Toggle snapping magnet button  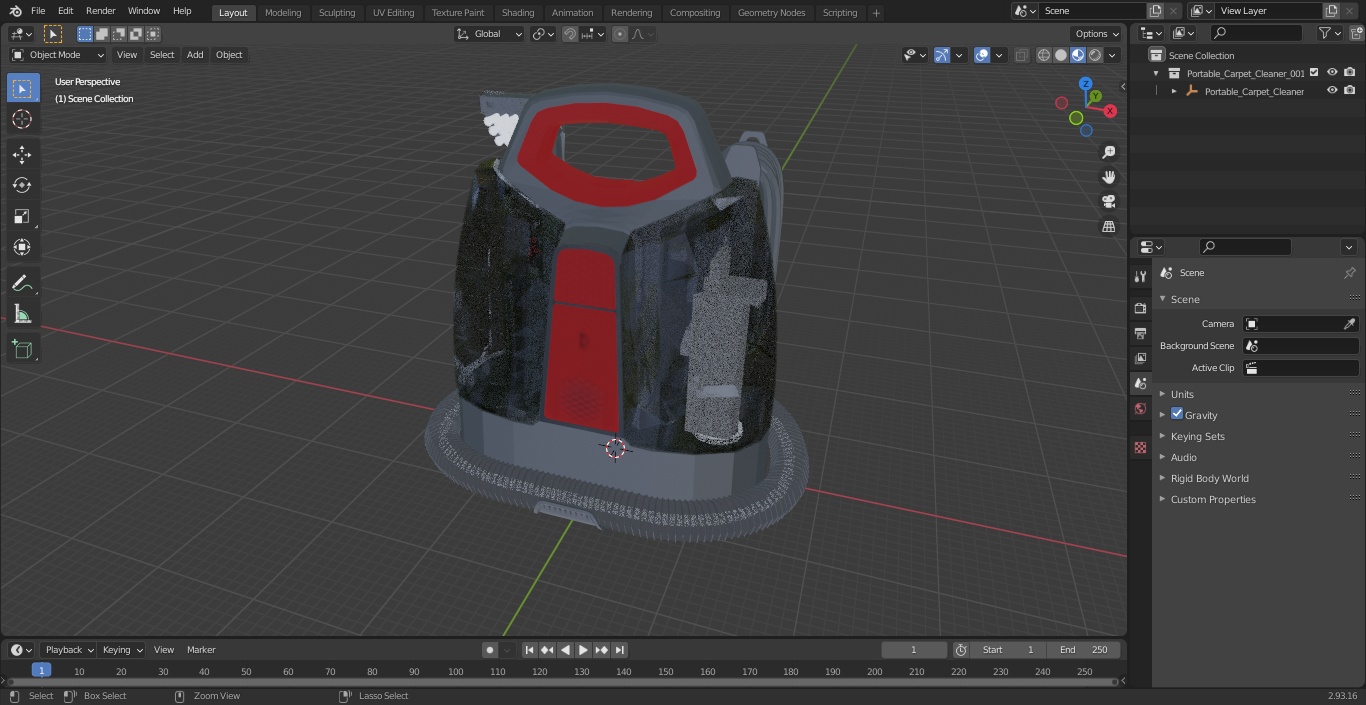(570, 34)
